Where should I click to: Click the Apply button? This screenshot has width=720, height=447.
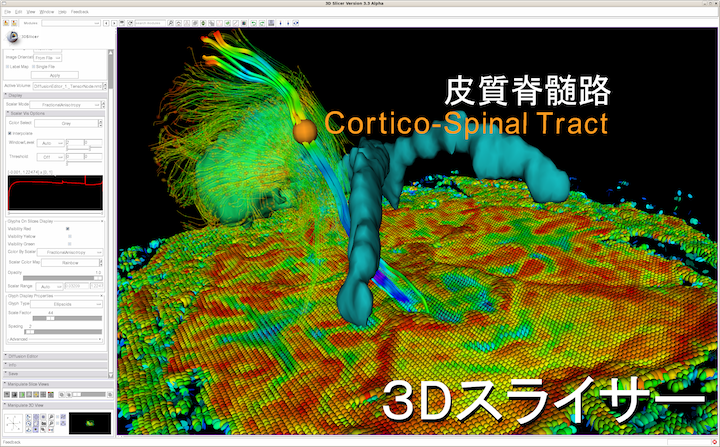(x=56, y=75)
